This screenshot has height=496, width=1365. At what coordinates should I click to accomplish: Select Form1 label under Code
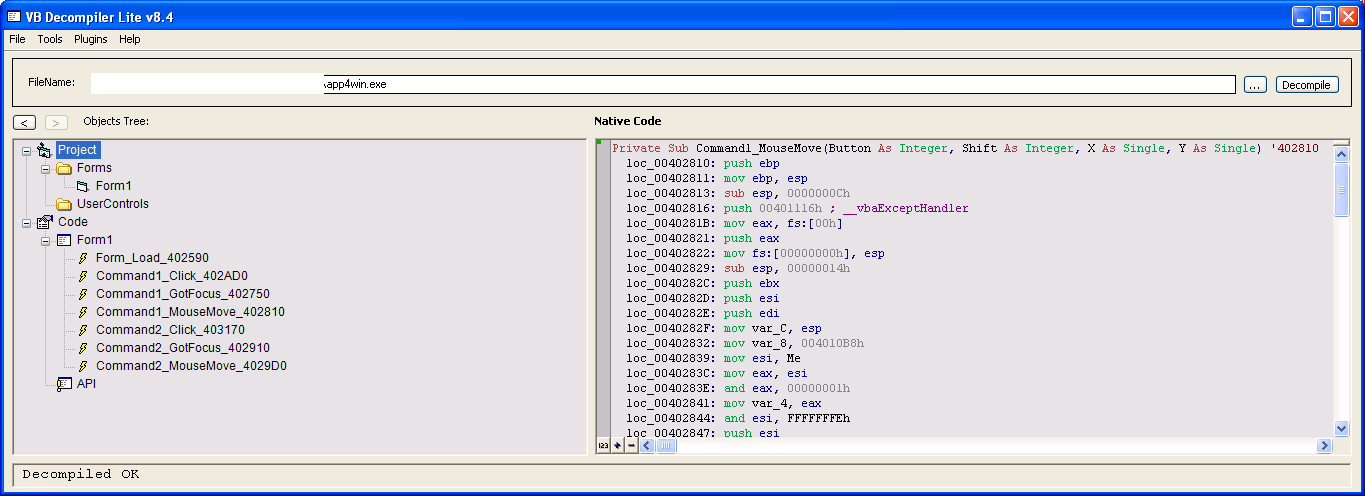(95, 240)
